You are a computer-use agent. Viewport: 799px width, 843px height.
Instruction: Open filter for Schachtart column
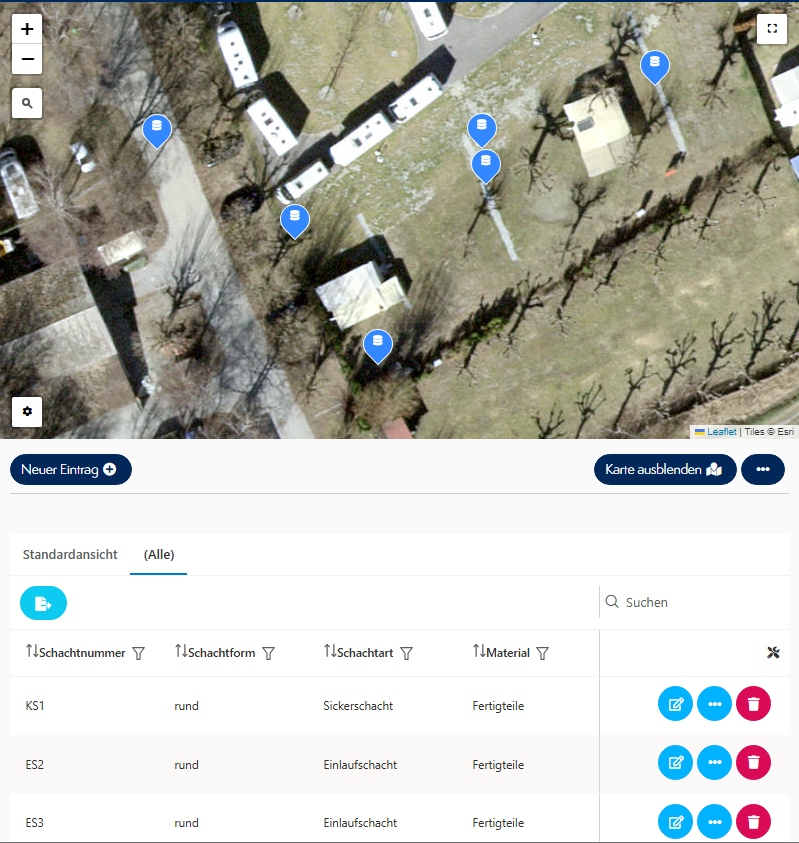(x=406, y=653)
